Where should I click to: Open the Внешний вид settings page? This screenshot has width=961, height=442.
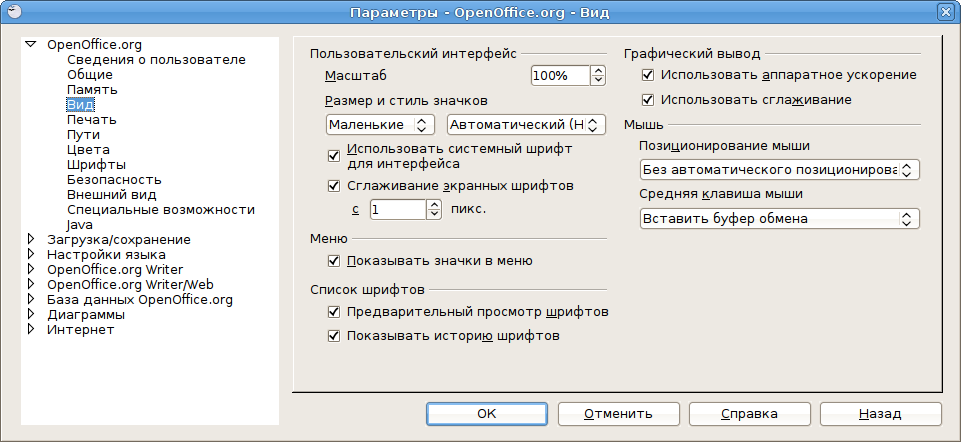tap(112, 195)
